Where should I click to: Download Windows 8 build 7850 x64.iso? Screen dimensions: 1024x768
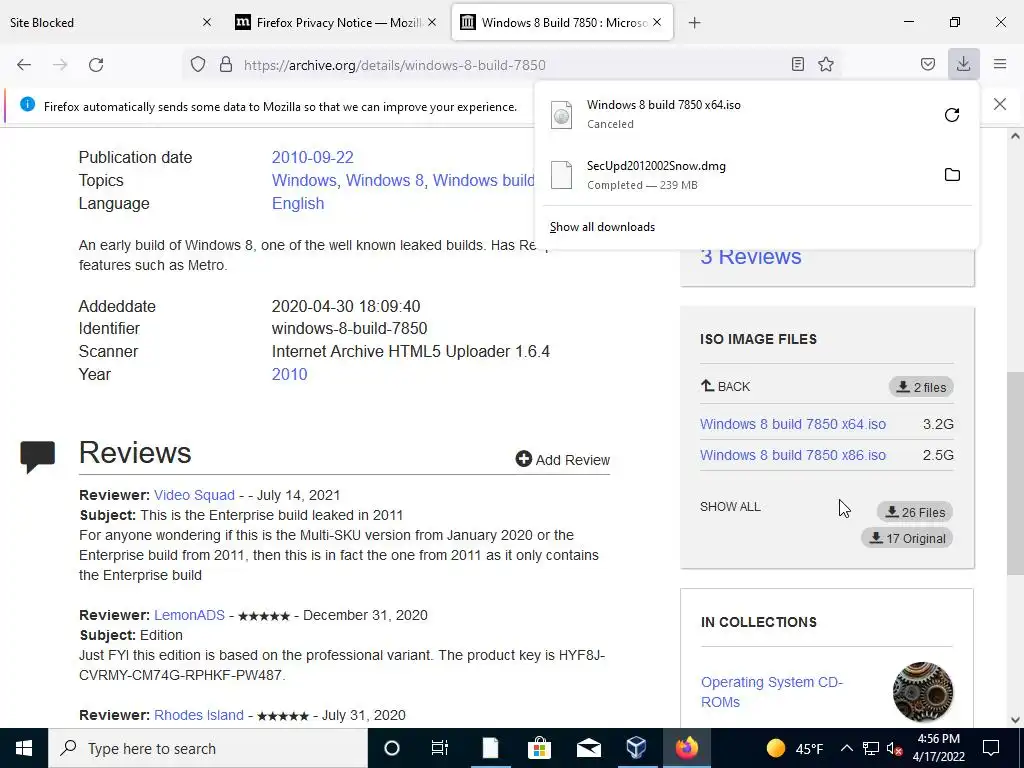coord(793,424)
